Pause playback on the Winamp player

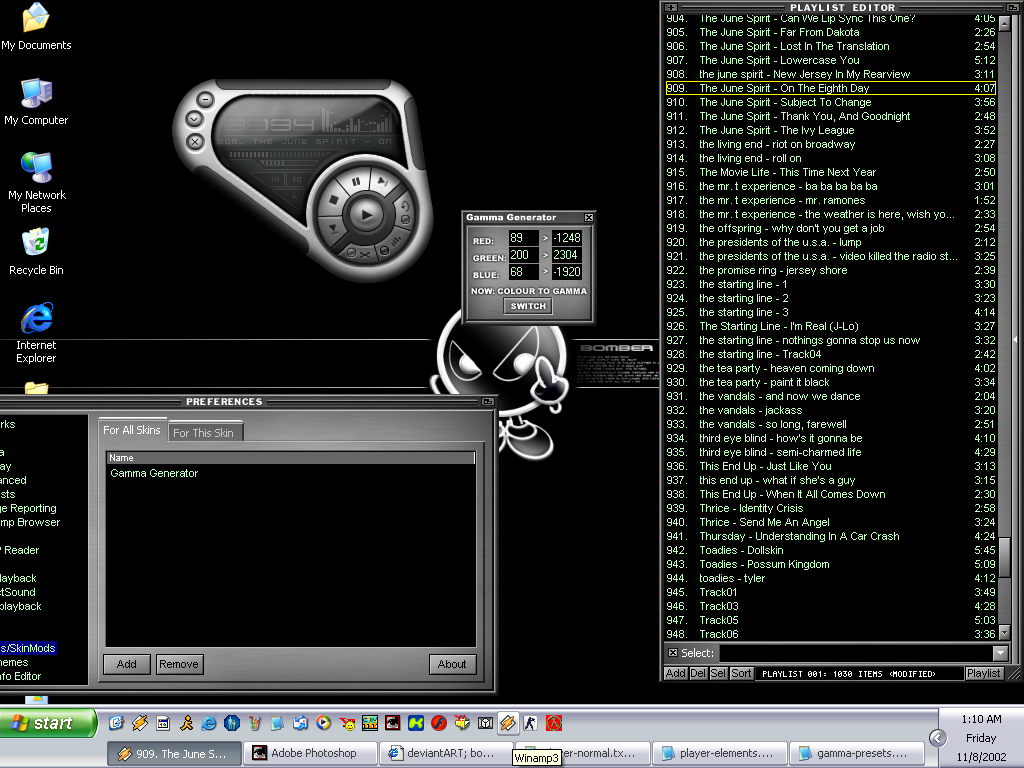coord(356,182)
